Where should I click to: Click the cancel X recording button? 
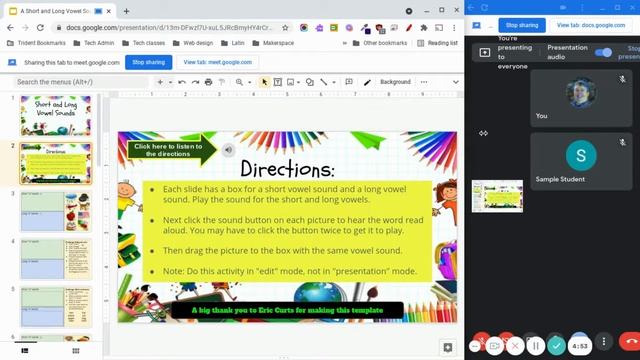[x=515, y=346]
